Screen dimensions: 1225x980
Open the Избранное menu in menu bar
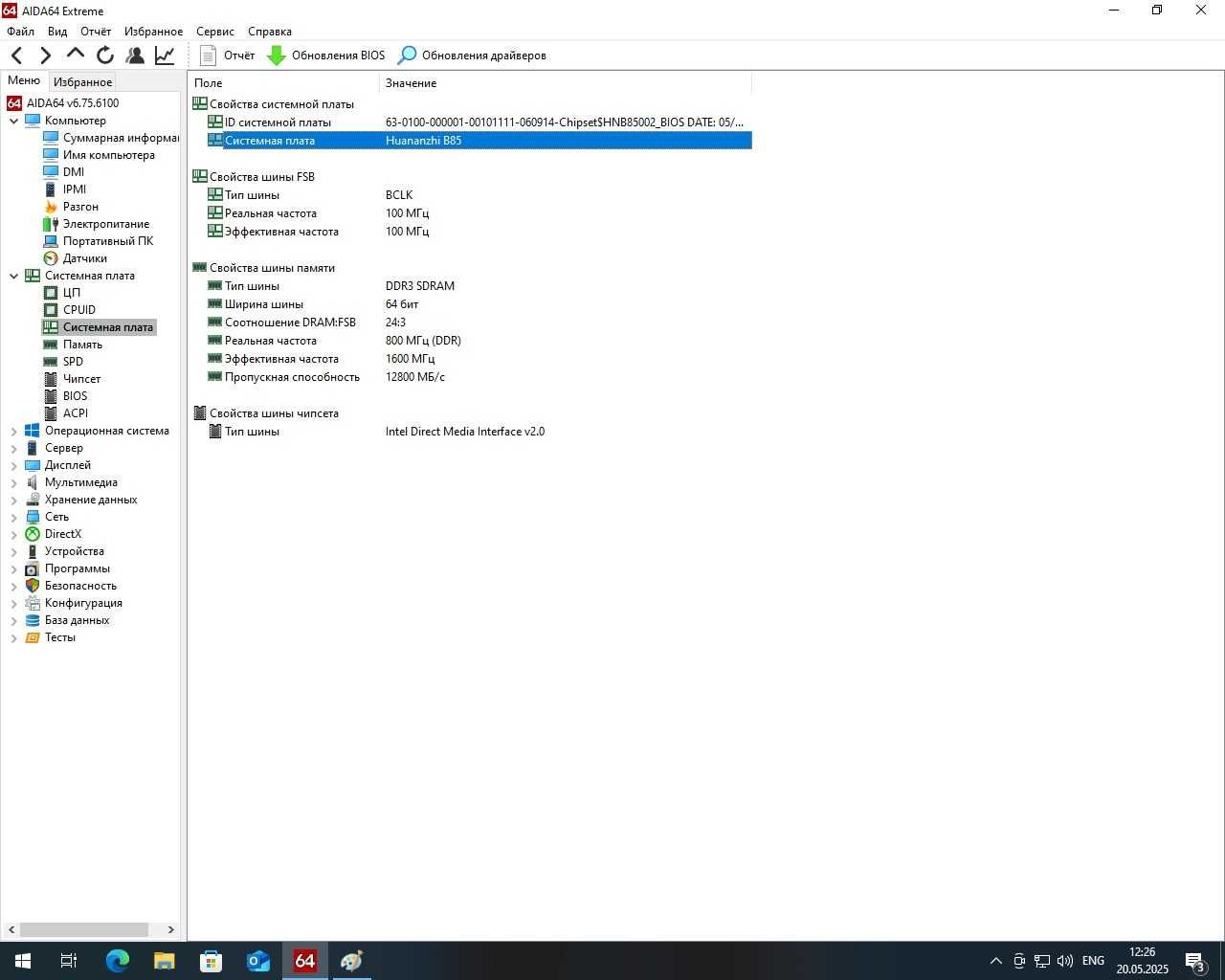(x=153, y=32)
